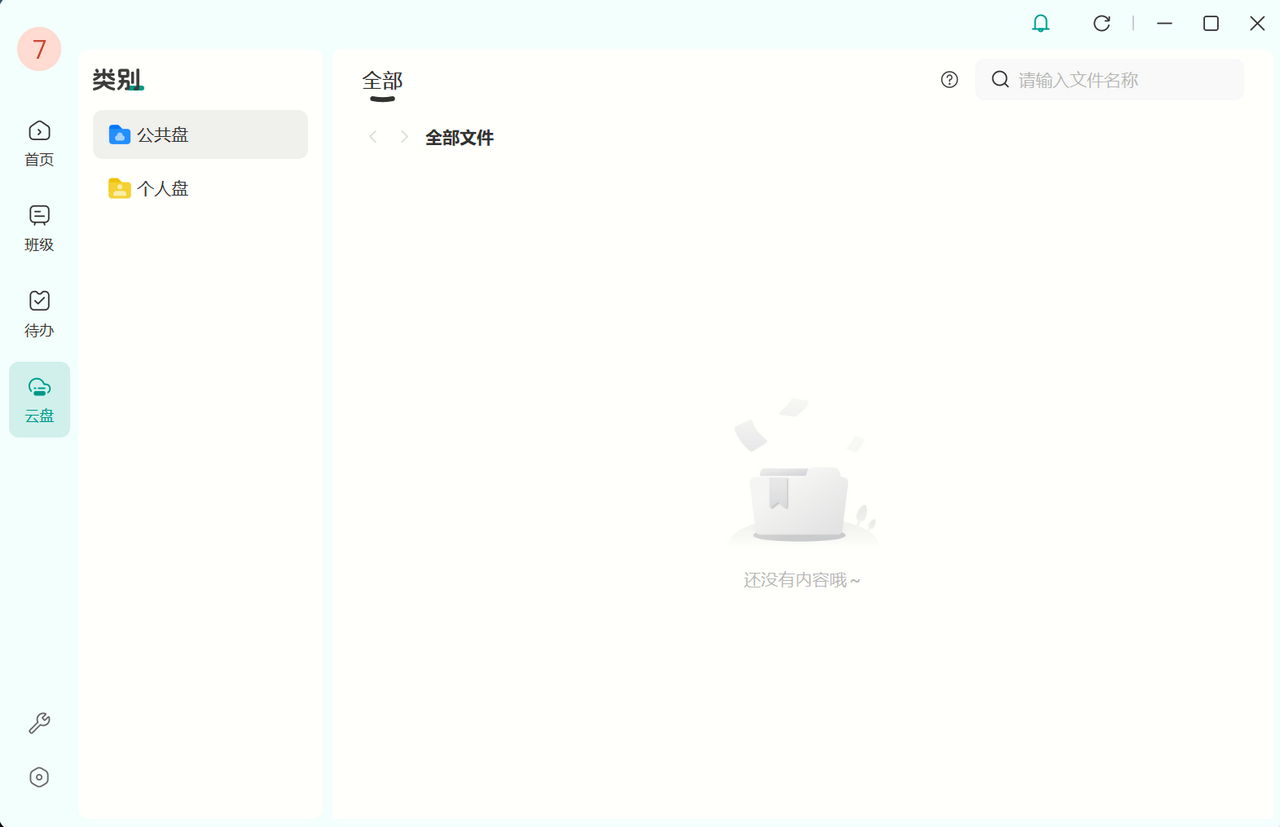Open the help question mark icon

[x=948, y=79]
